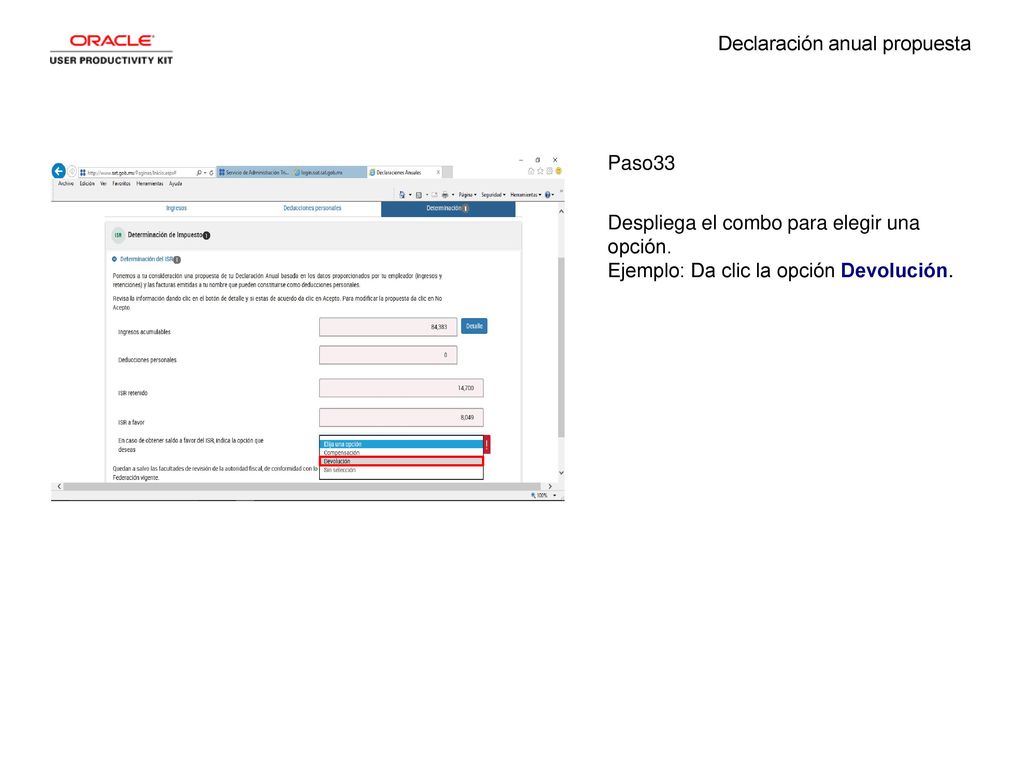This screenshot has height=768, width=1024.
Task: Click info icon beside Determinación del ISR
Action: coord(177,260)
